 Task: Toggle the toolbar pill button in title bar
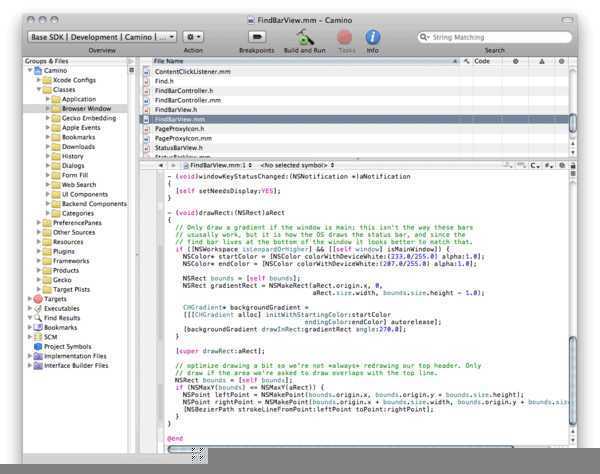point(567,20)
